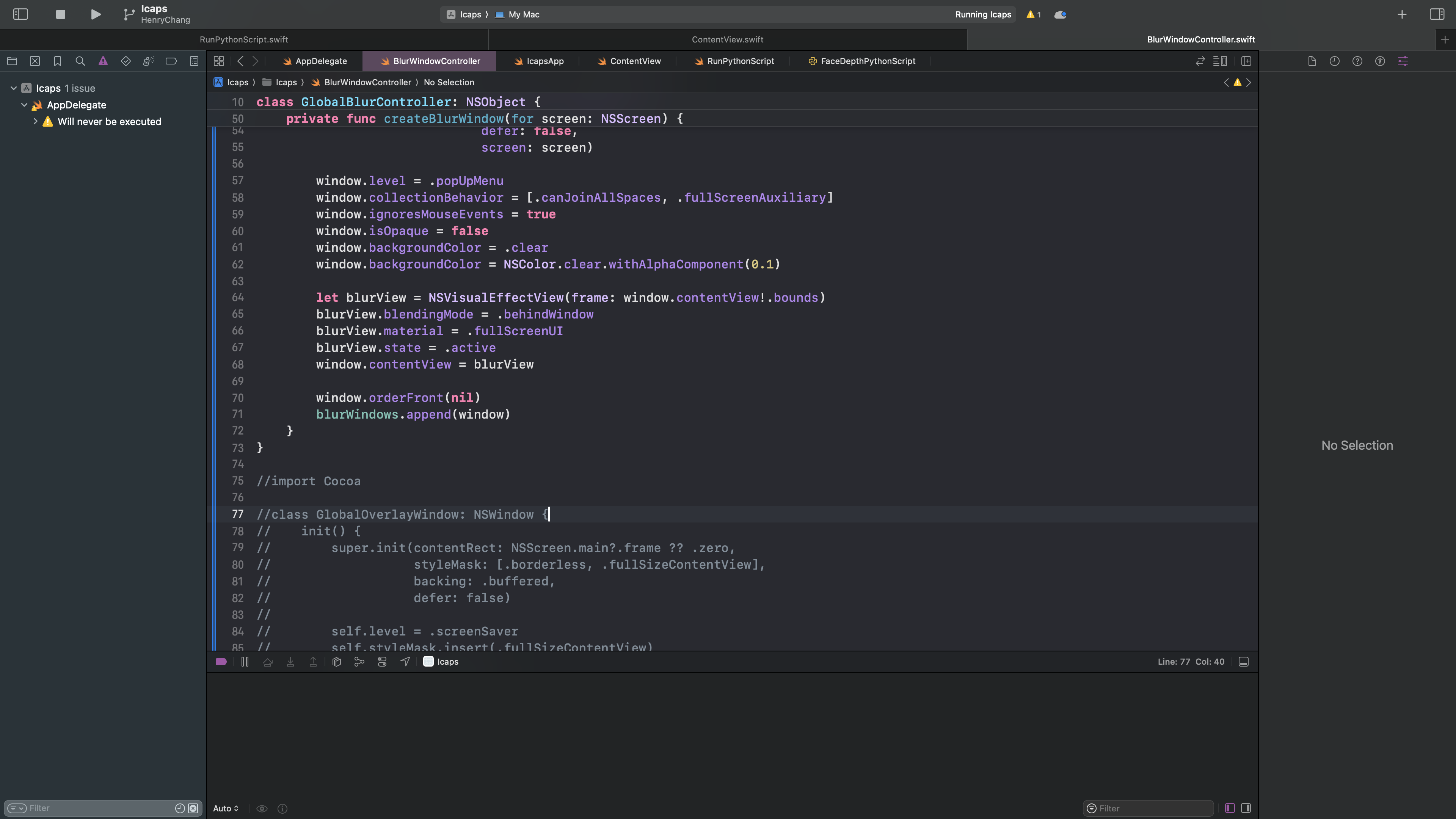
Task: Add an editor split on right
Action: [x=1246, y=61]
